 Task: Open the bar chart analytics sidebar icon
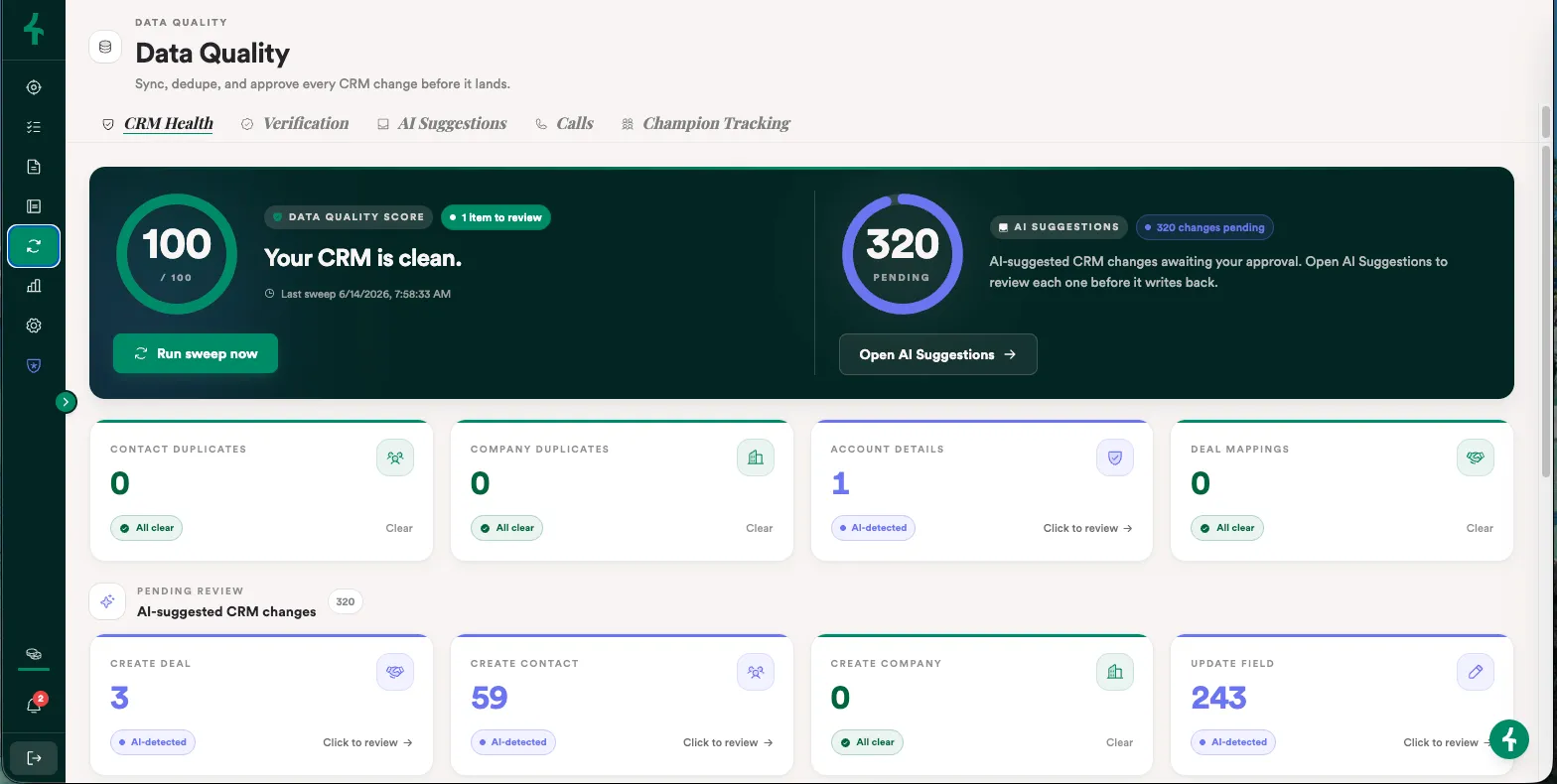34,286
